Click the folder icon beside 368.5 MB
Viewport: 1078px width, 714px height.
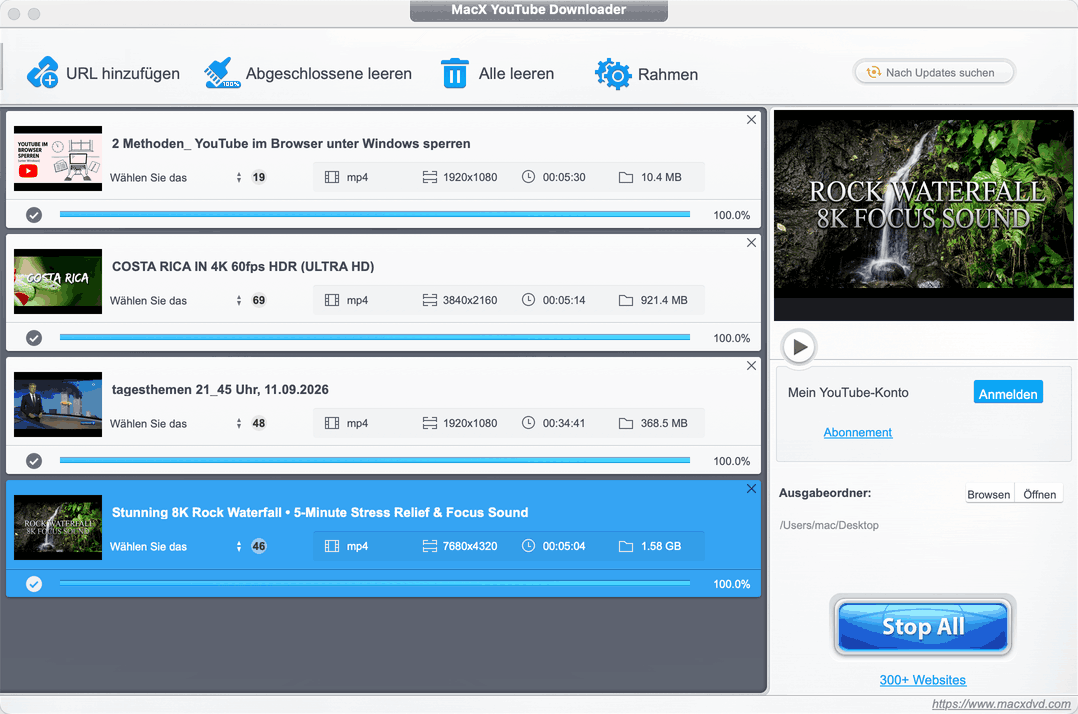[626, 423]
